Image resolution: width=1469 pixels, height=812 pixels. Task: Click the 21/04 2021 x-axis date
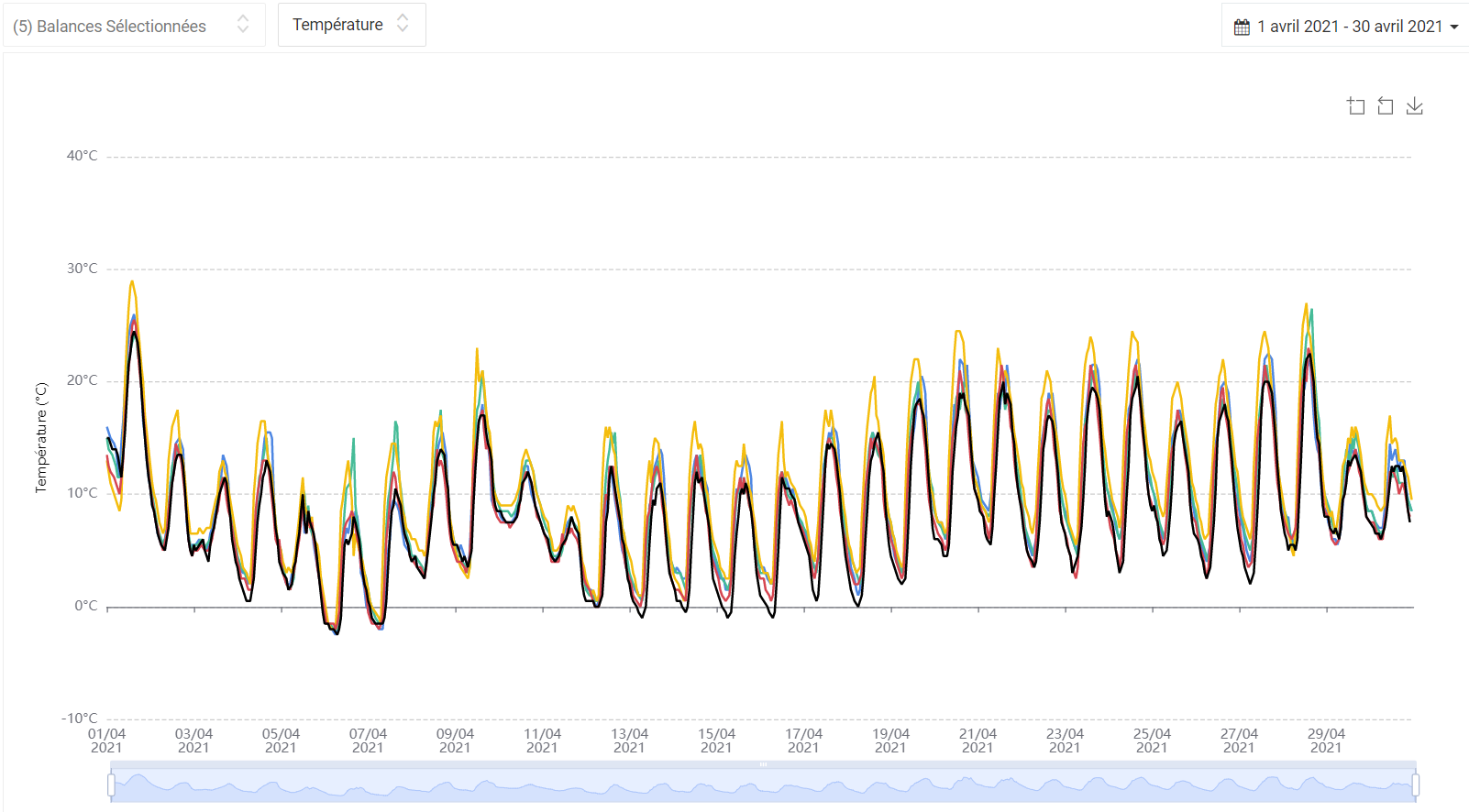tap(977, 741)
